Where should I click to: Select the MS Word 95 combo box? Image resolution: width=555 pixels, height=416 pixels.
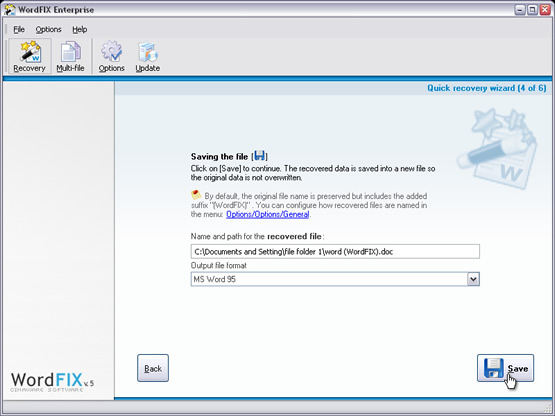(x=335, y=279)
